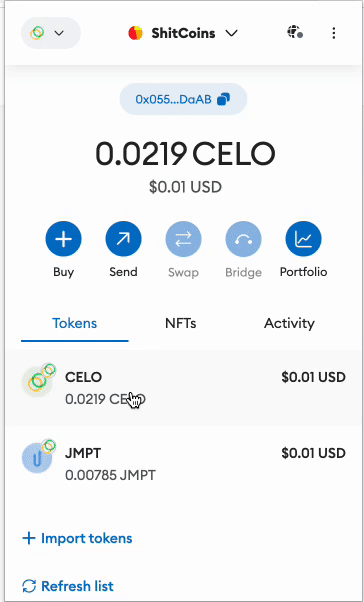The height and width of the screenshot is (602, 364).
Task: Click the Swap arrows icon
Action: [183, 239]
